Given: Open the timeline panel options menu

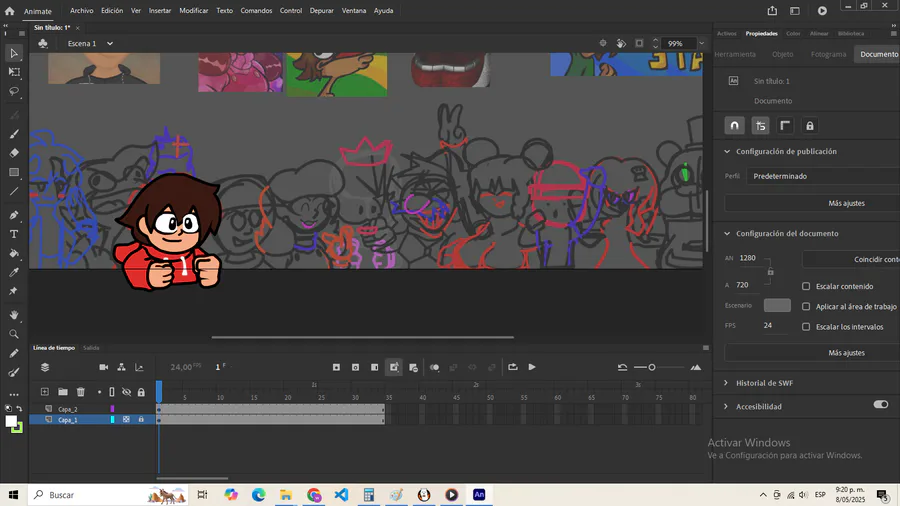Looking at the screenshot, I should (x=705, y=348).
